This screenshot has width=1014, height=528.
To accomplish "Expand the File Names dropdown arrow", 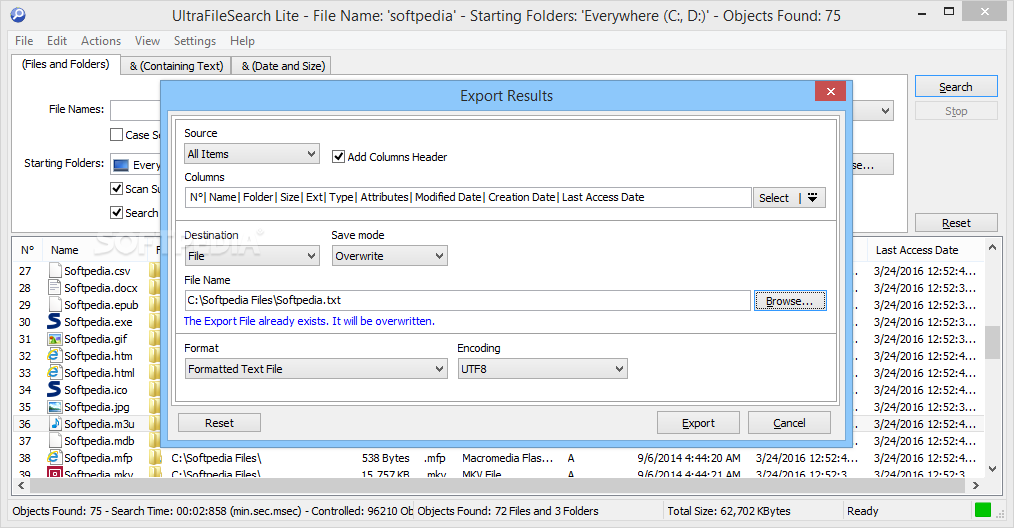I will click(885, 111).
